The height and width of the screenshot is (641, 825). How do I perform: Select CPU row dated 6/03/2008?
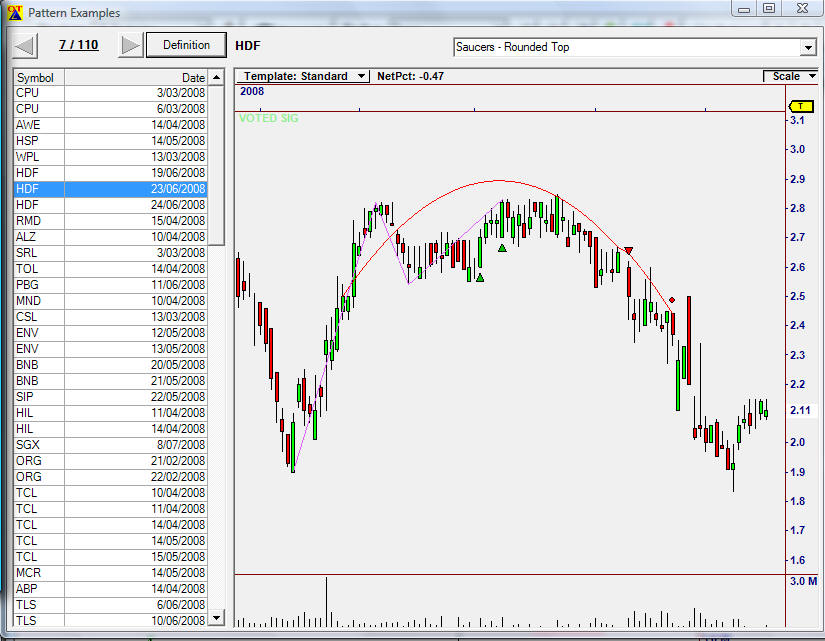[110, 109]
